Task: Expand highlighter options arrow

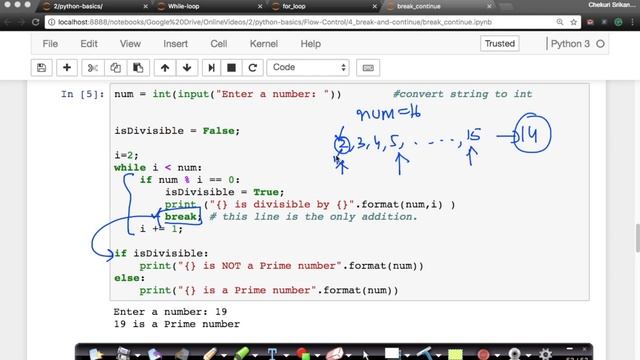Action: 255,356
